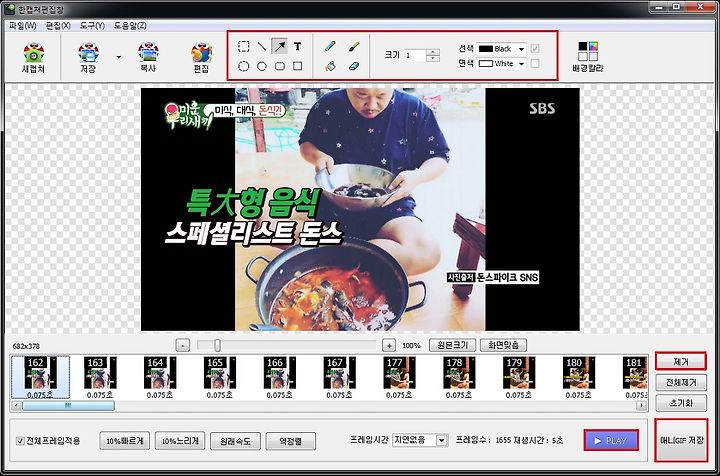This screenshot has width=720, height=476.
Task: Select the dashed ellipse selection tool
Action: 244,67
